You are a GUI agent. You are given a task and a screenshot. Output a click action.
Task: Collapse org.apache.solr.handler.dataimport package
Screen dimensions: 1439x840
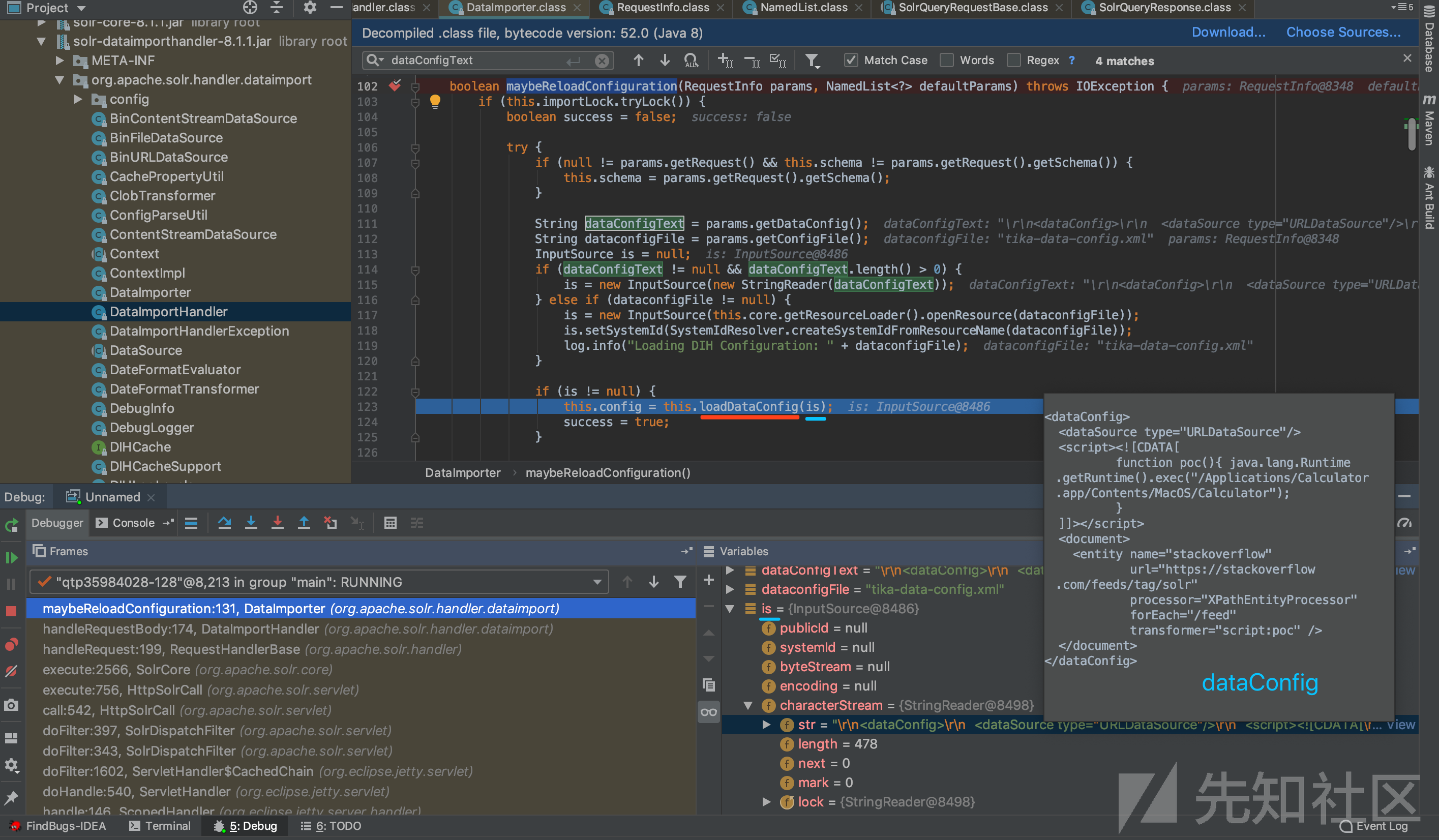pos(60,80)
